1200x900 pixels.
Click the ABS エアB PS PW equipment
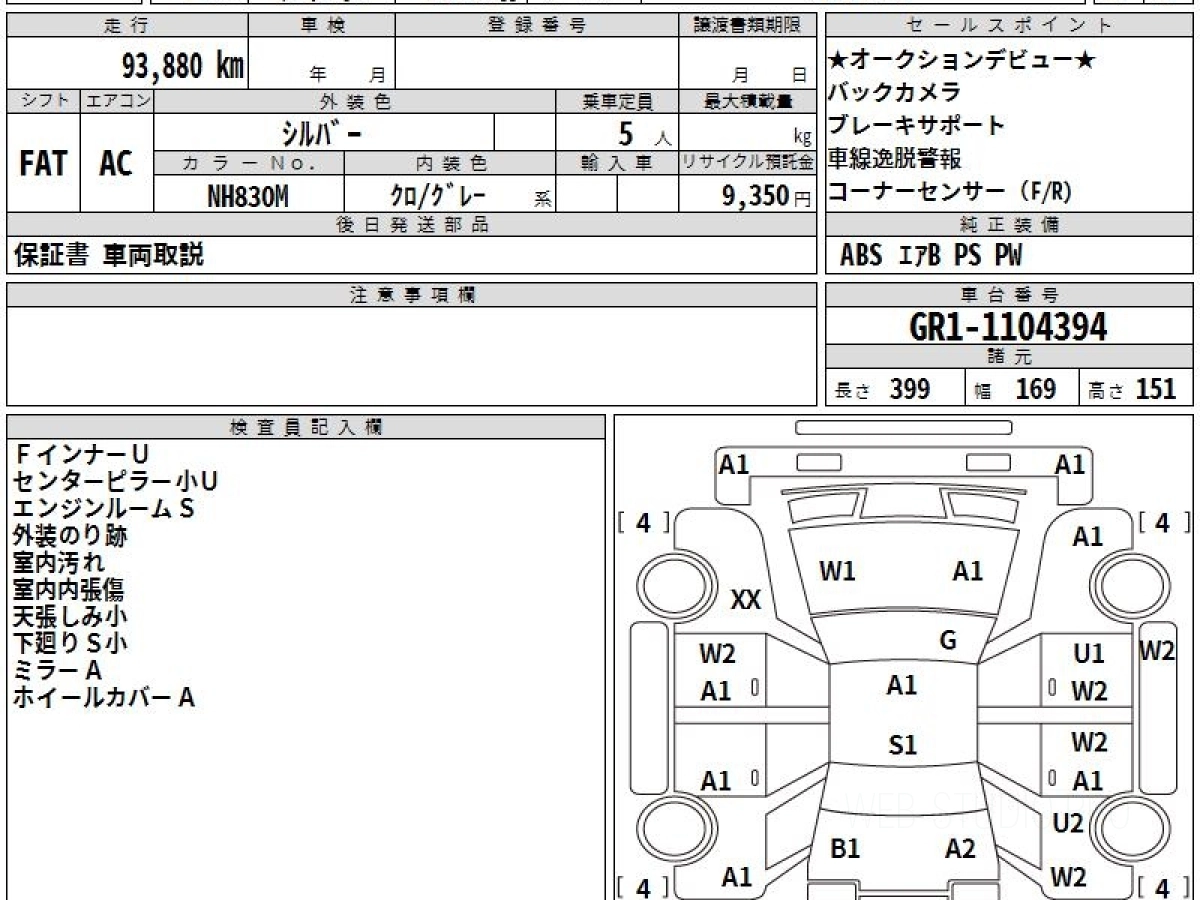pos(931,256)
